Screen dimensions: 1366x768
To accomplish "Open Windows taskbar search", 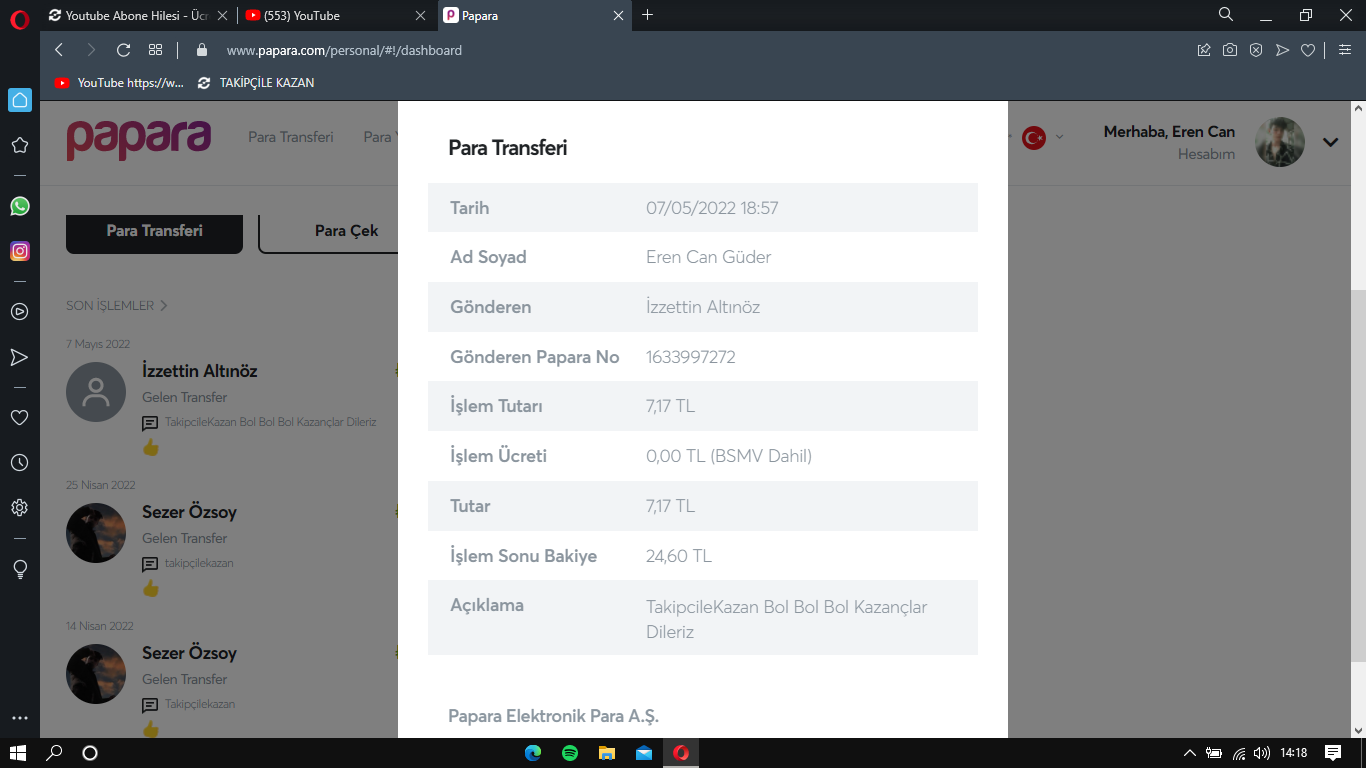I will (x=54, y=753).
